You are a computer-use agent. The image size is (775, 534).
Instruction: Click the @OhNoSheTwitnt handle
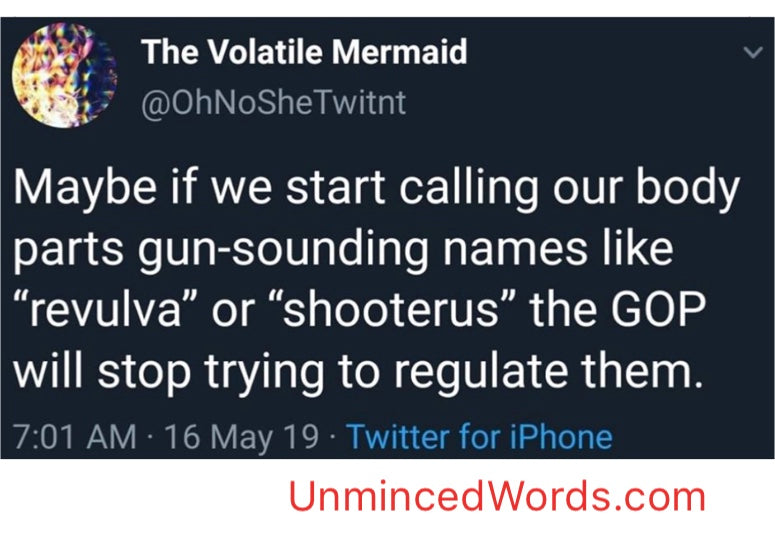coord(274,103)
